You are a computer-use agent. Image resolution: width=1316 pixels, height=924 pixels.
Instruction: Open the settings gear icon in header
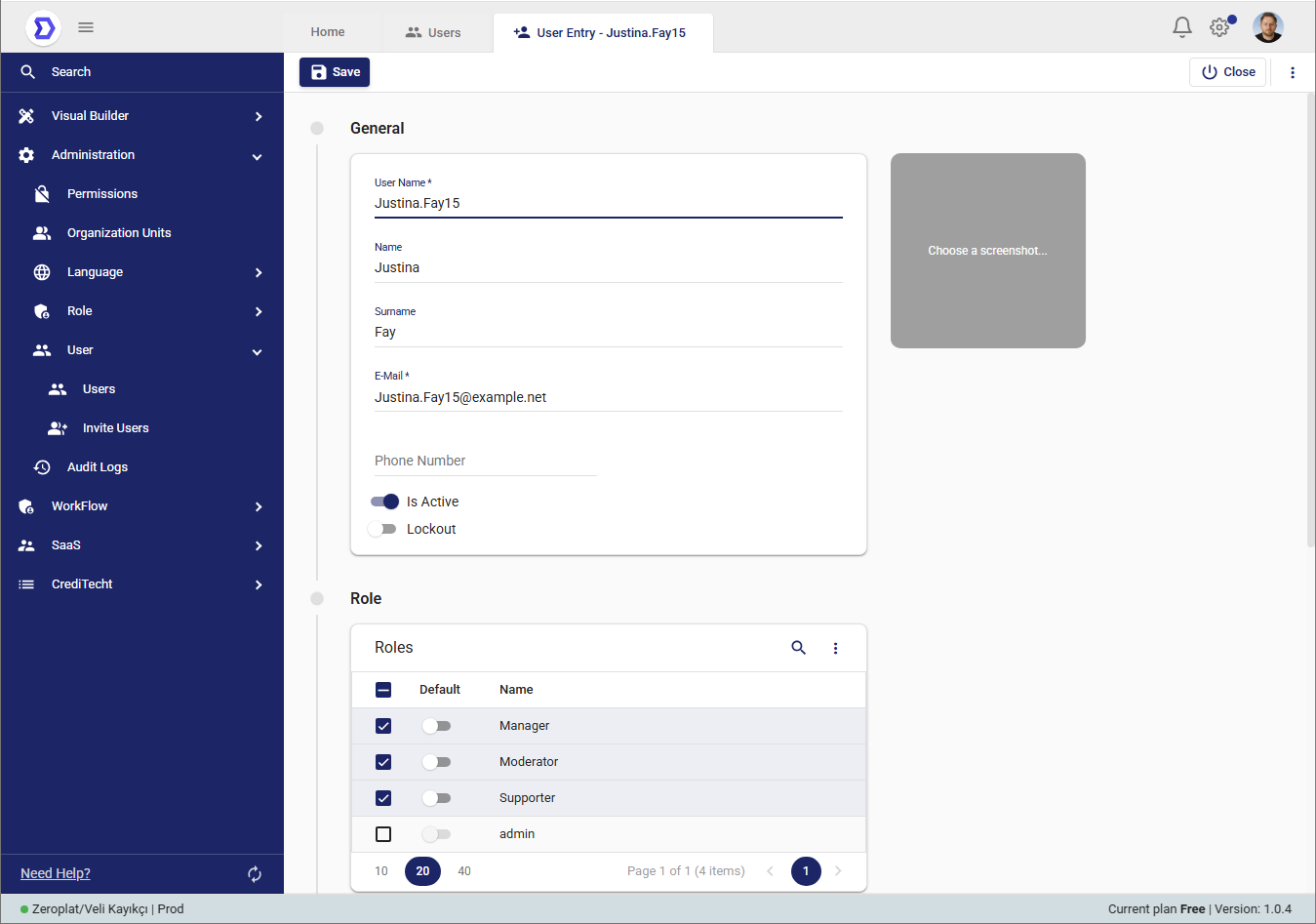1219,27
